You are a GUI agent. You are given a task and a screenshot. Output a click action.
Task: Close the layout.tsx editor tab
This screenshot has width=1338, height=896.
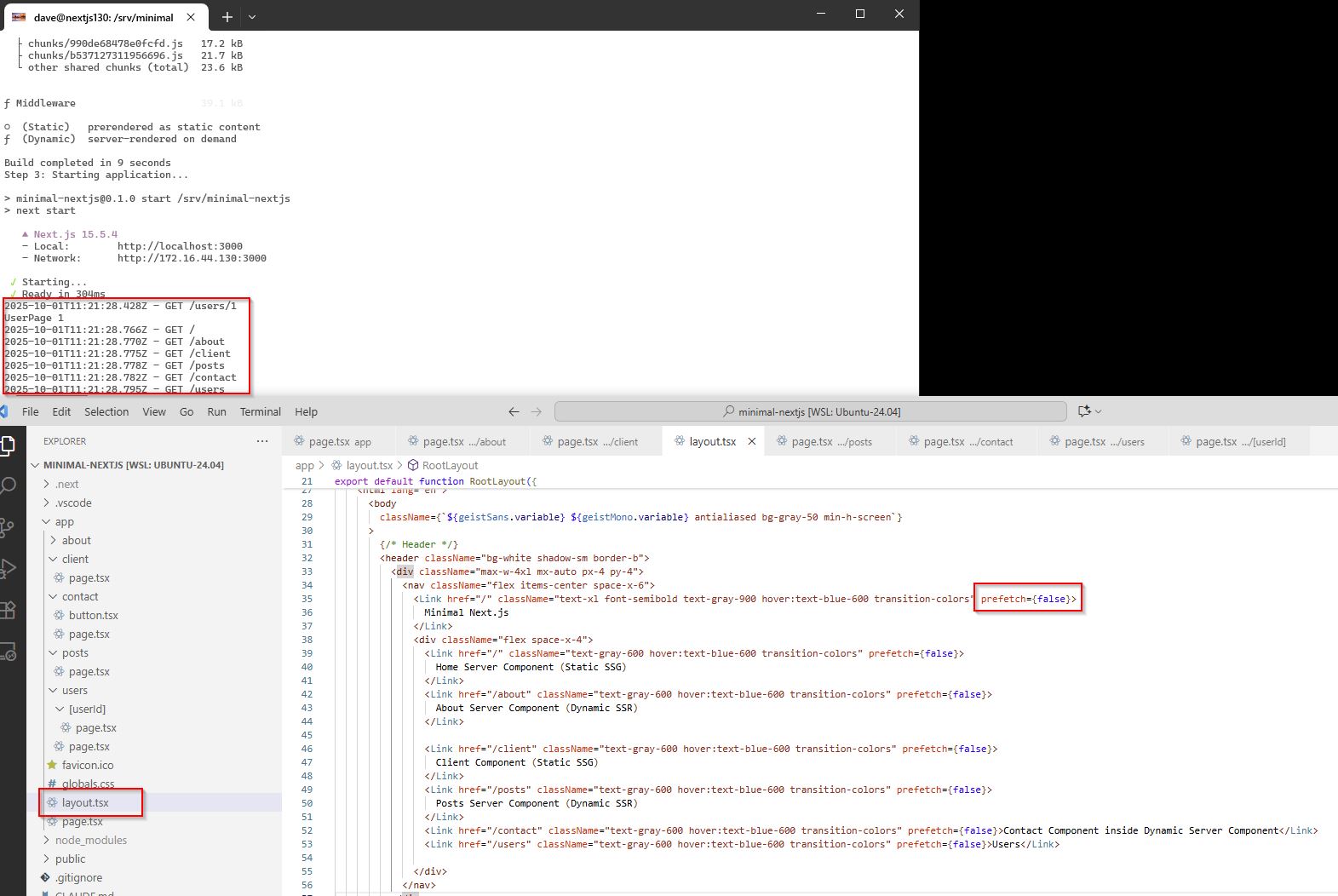(752, 441)
